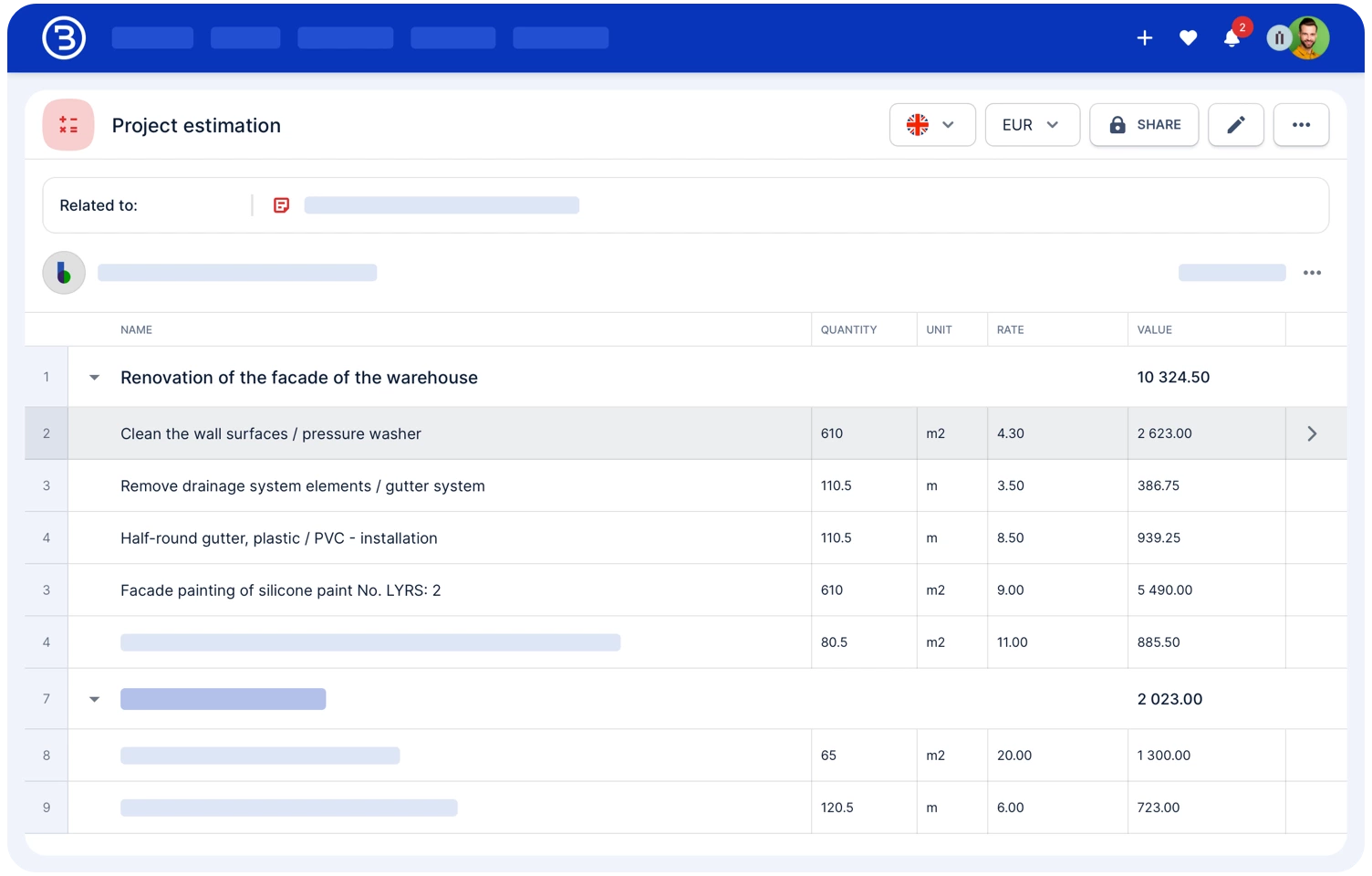Open the row options three-dot menu above table
The width and height of the screenshot is (1372, 876).
(x=1312, y=273)
